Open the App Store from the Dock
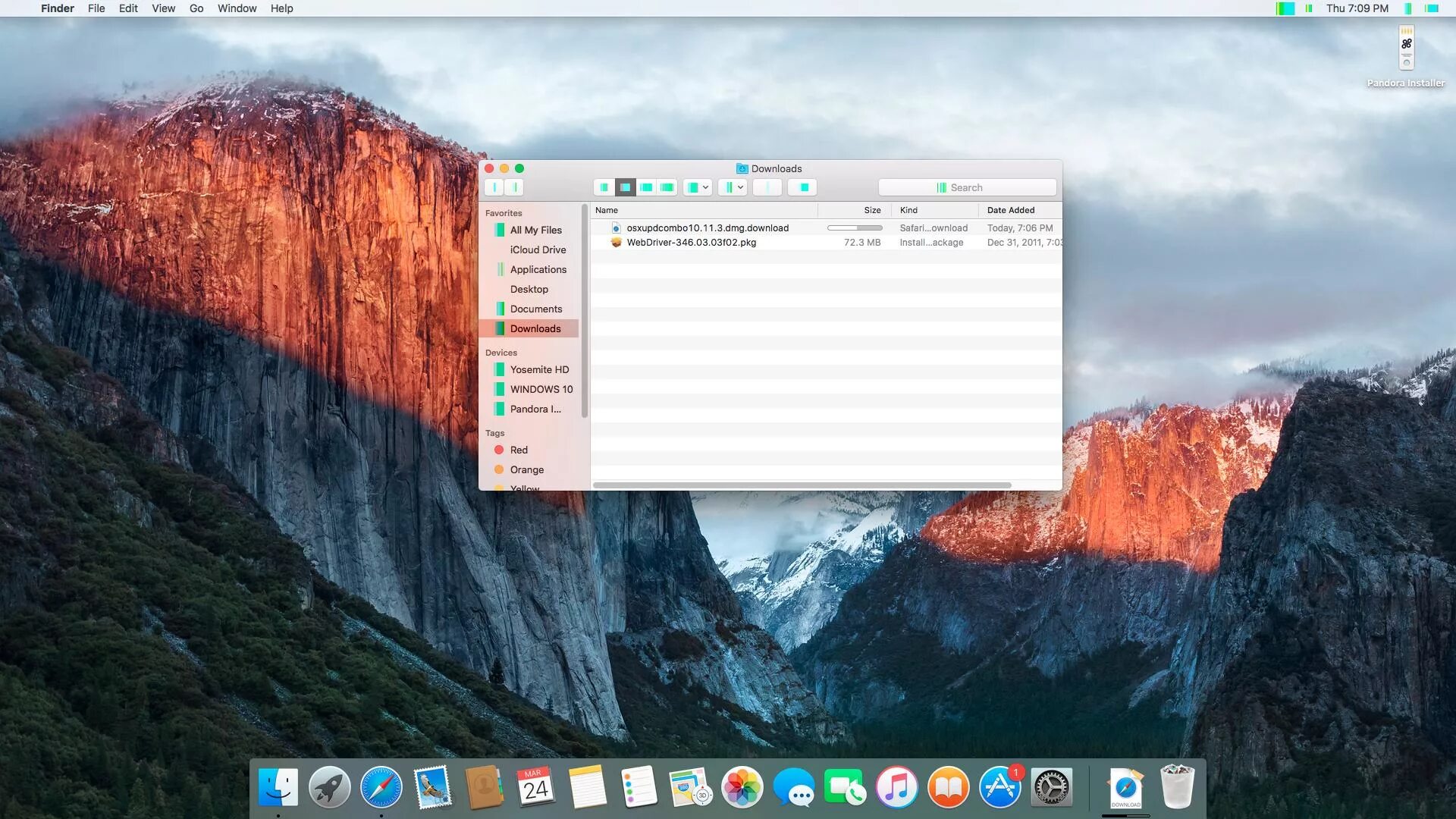The height and width of the screenshot is (819, 1456). point(999,787)
